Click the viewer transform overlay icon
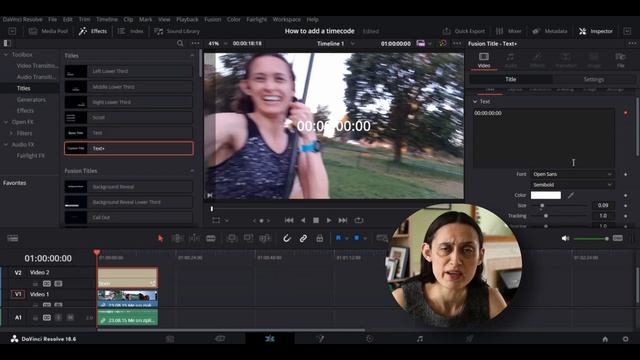 (x=216, y=220)
